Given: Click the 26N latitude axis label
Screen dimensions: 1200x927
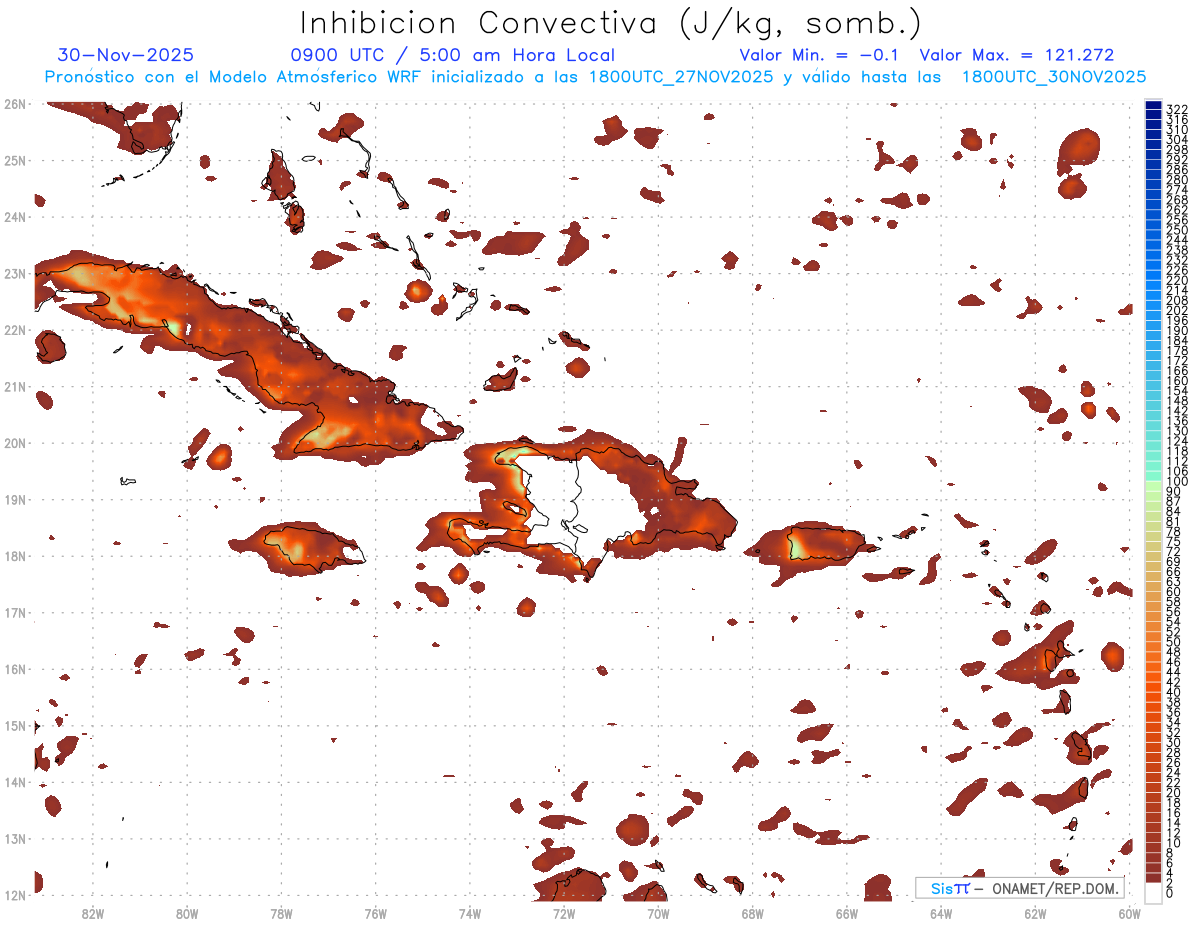Looking at the screenshot, I should (15, 104).
